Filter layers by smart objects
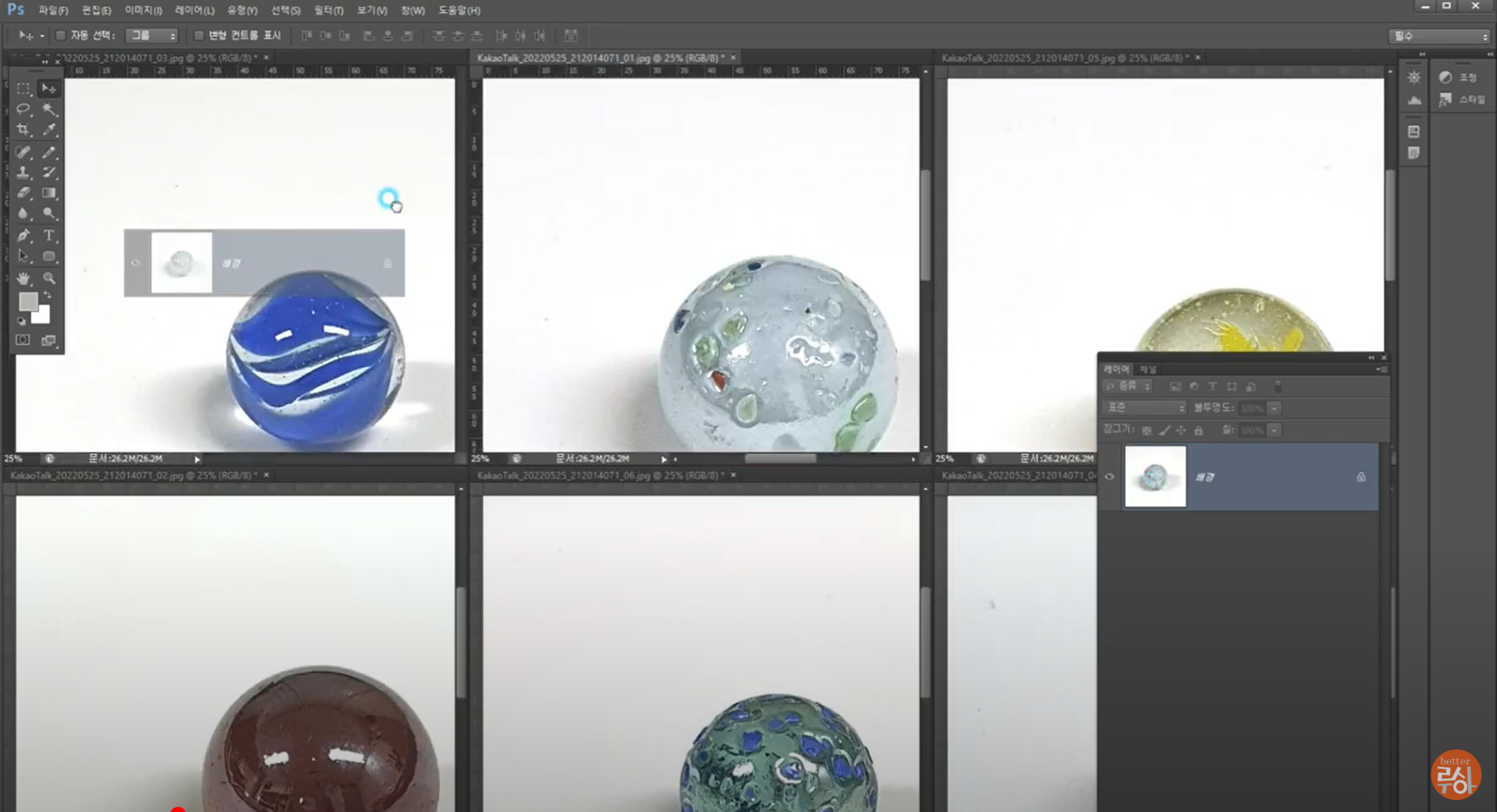 1250,386
